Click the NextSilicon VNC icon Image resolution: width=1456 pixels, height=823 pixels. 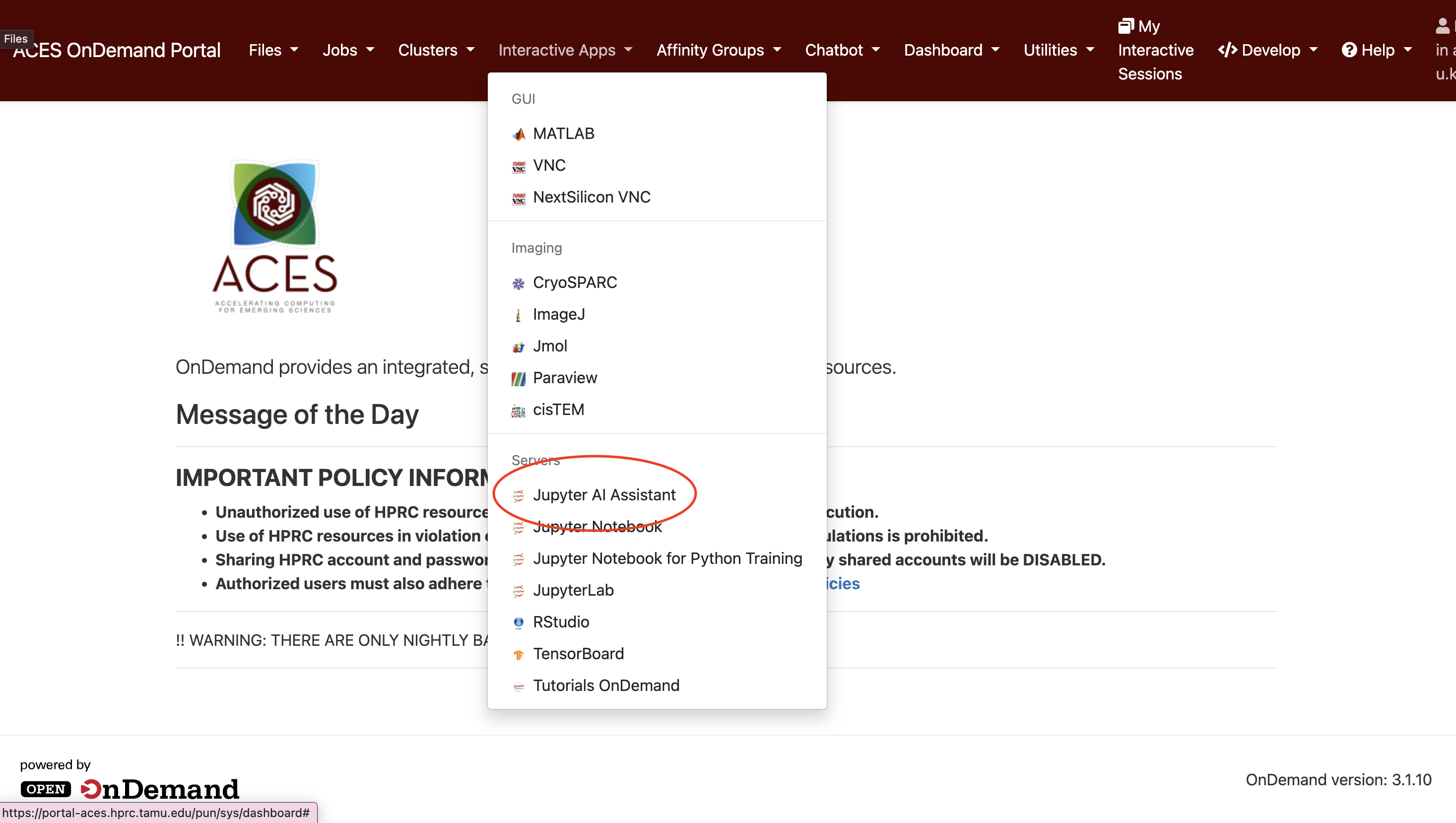tap(518, 198)
